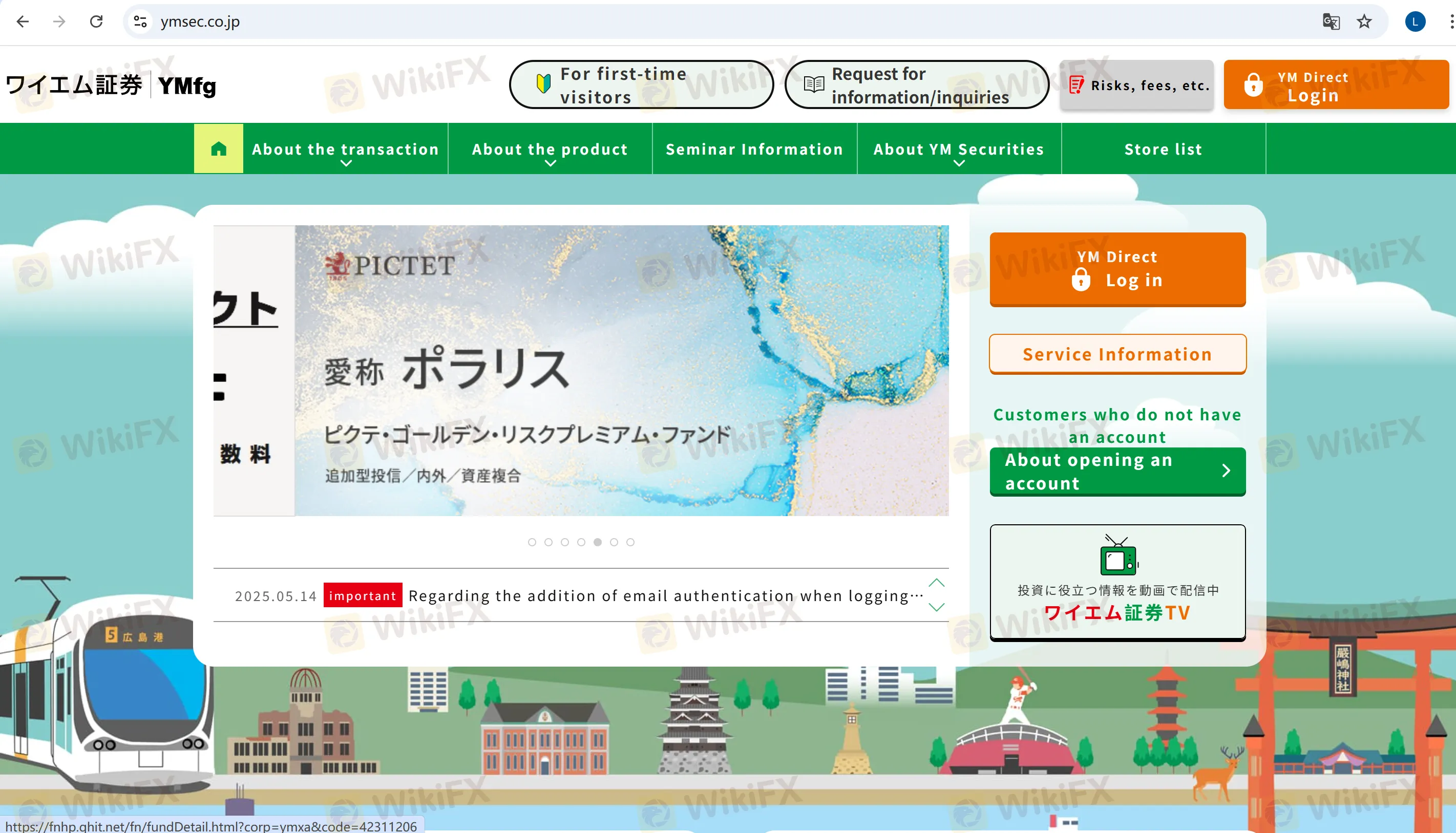Open Service Information button
The image size is (1456, 833).
coord(1117,354)
